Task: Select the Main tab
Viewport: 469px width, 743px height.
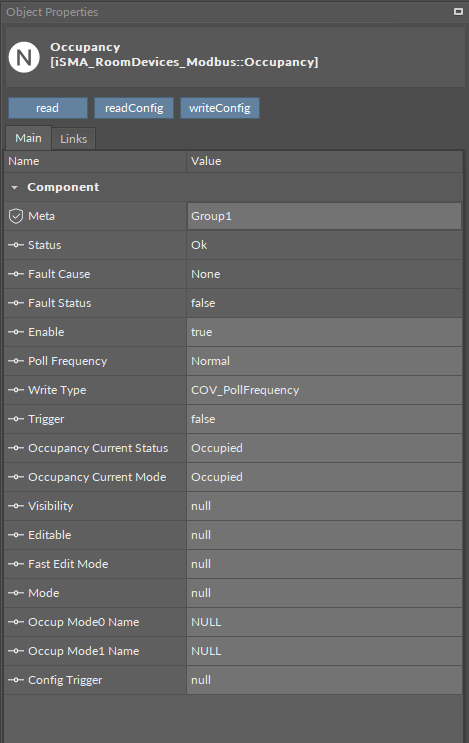Action: (x=28, y=138)
